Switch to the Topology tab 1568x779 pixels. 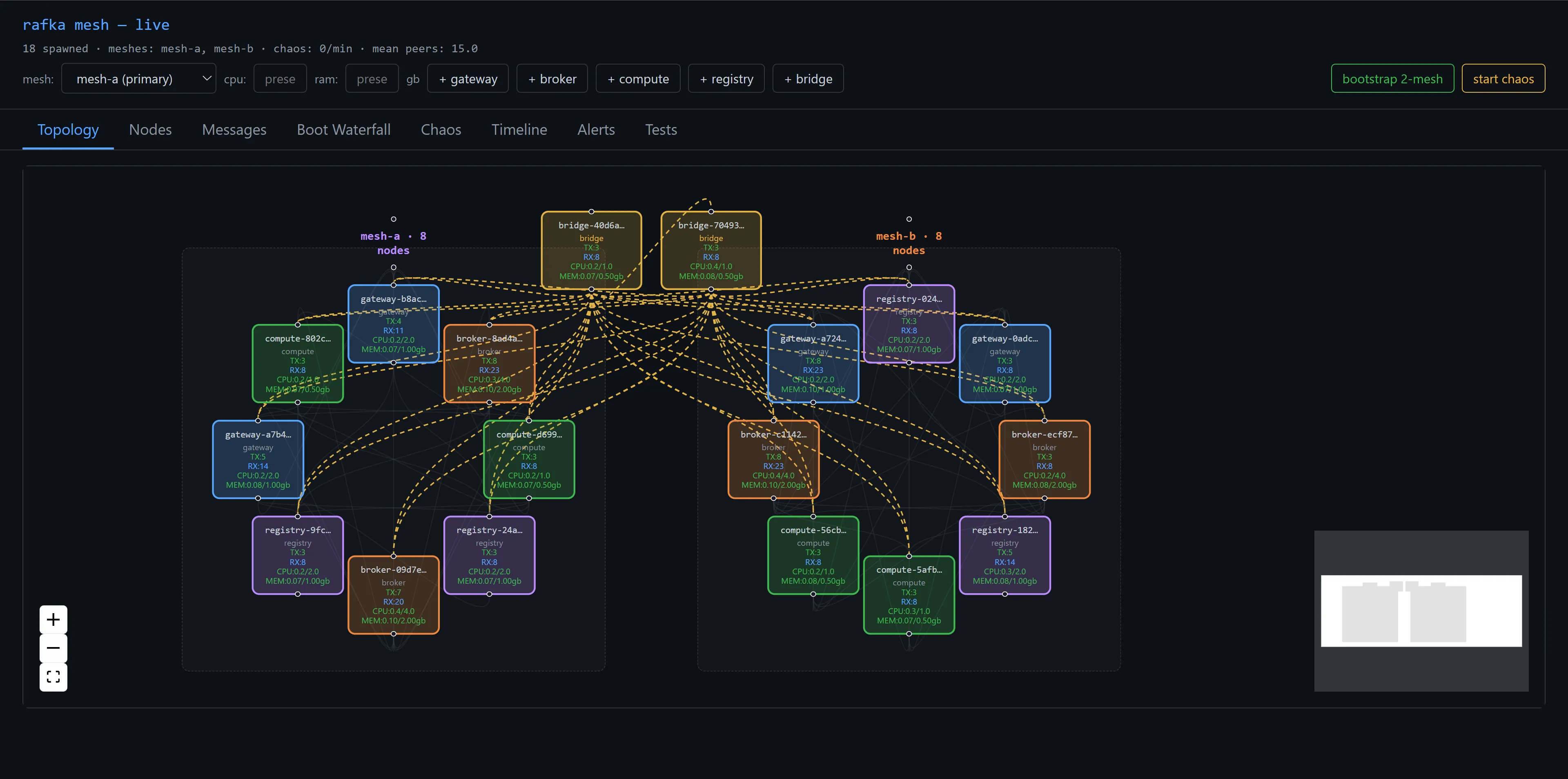68,130
